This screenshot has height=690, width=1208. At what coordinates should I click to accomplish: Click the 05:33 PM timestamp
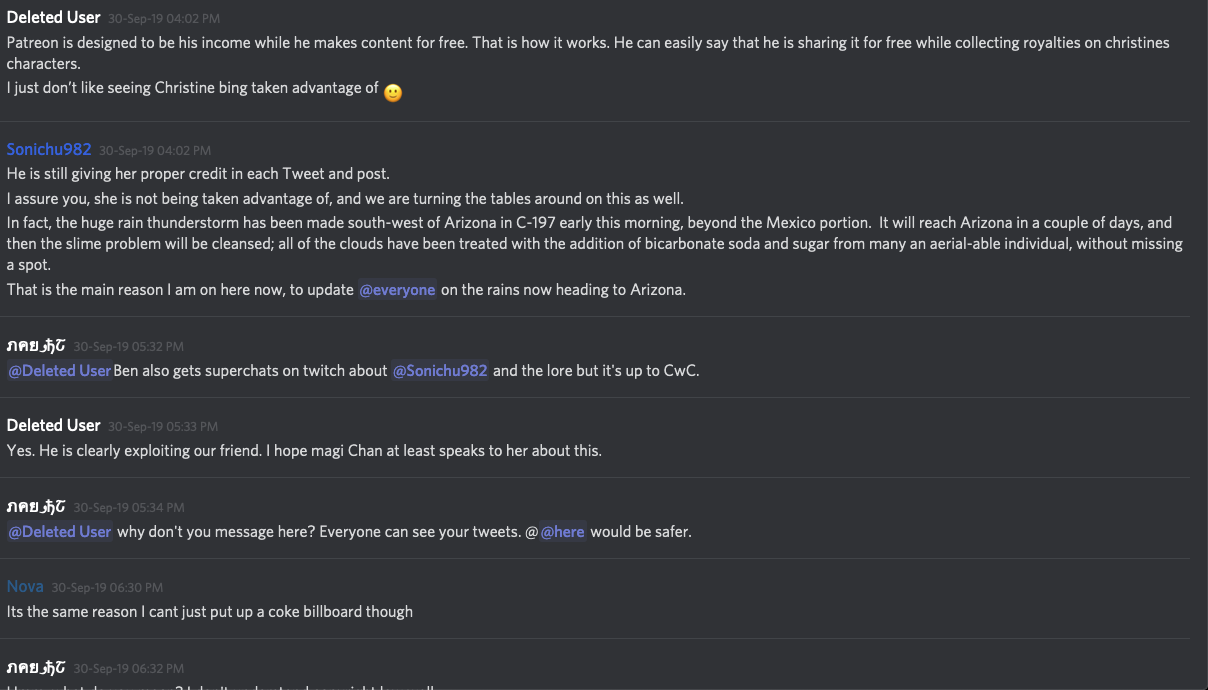[x=163, y=426]
